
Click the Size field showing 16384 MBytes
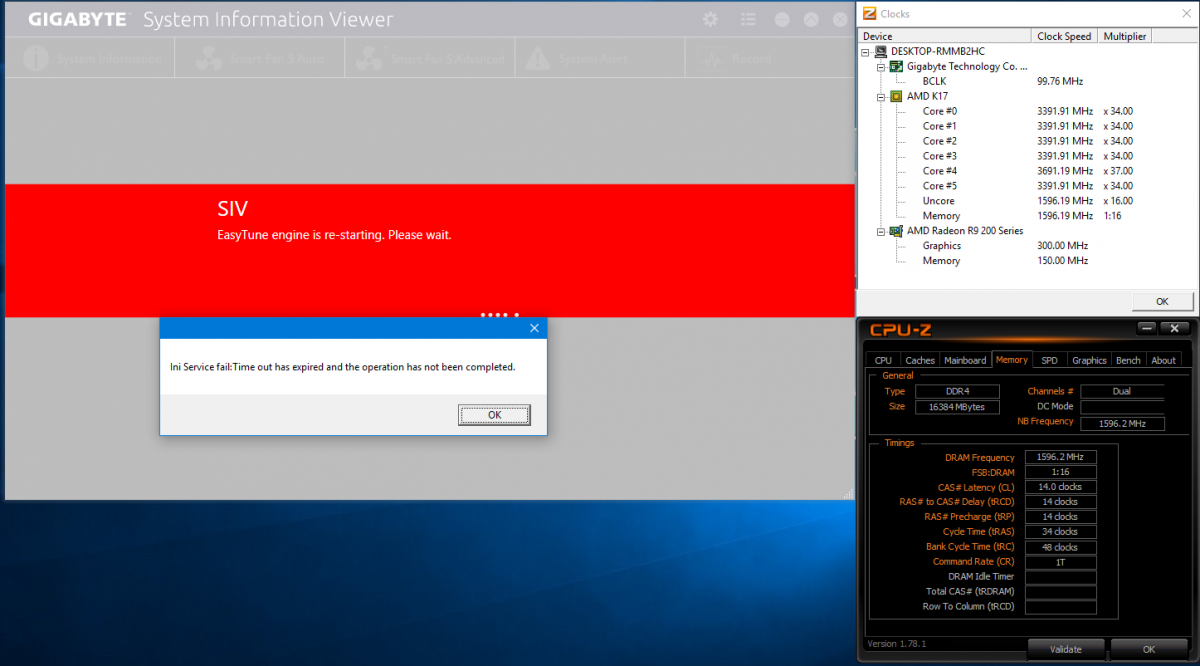(957, 407)
